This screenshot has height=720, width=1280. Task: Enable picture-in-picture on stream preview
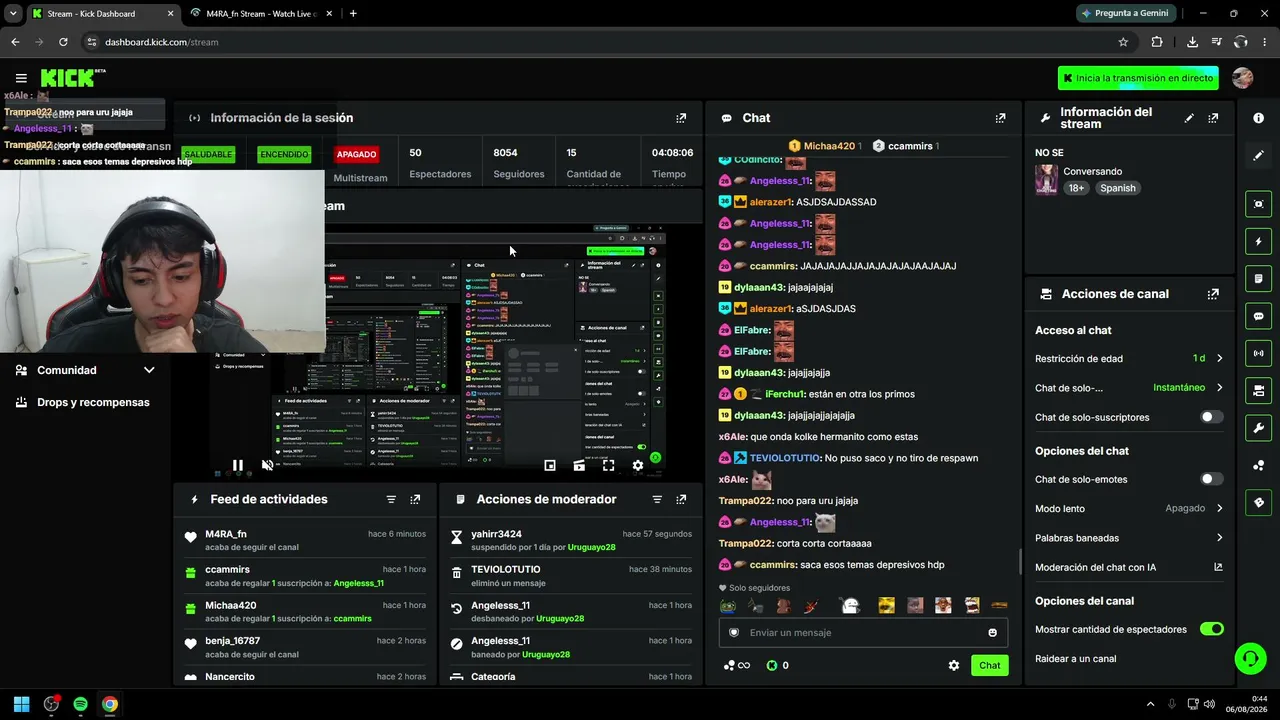(550, 465)
